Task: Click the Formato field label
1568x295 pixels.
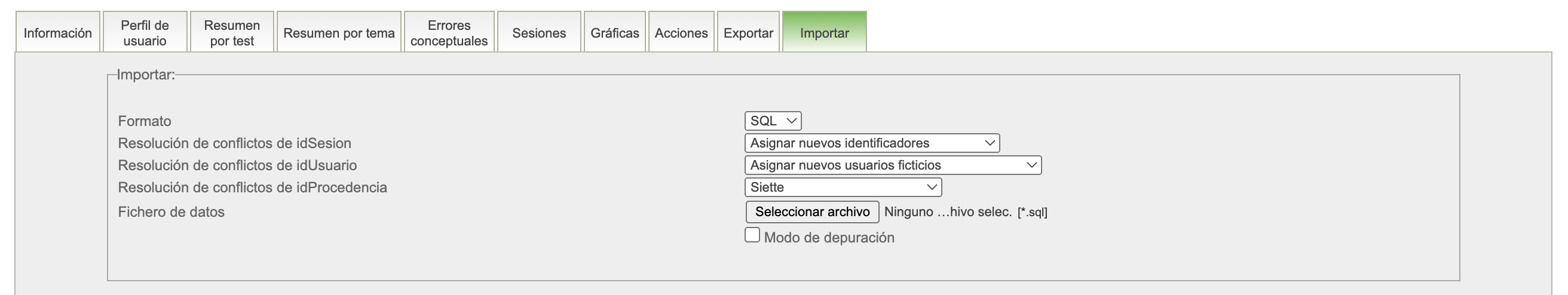Action: click(144, 121)
